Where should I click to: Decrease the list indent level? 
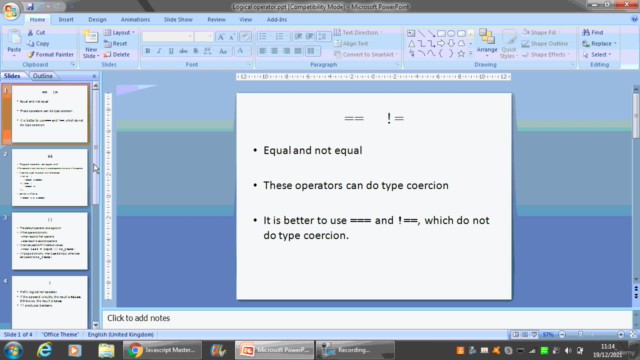pyautogui.click(x=298, y=37)
